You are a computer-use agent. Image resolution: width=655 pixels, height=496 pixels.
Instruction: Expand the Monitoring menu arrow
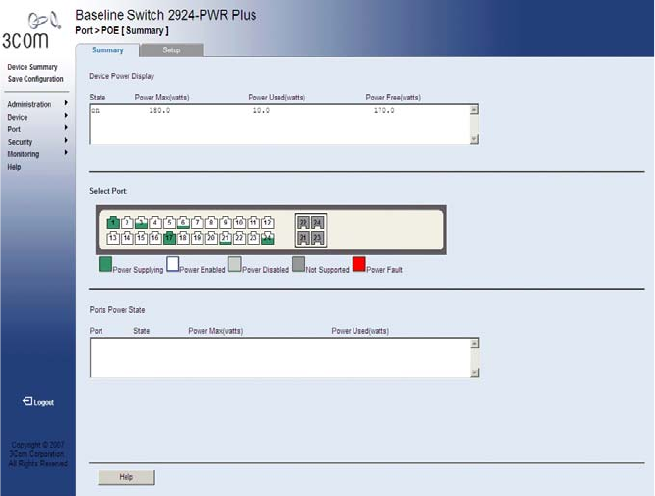[x=66, y=153]
